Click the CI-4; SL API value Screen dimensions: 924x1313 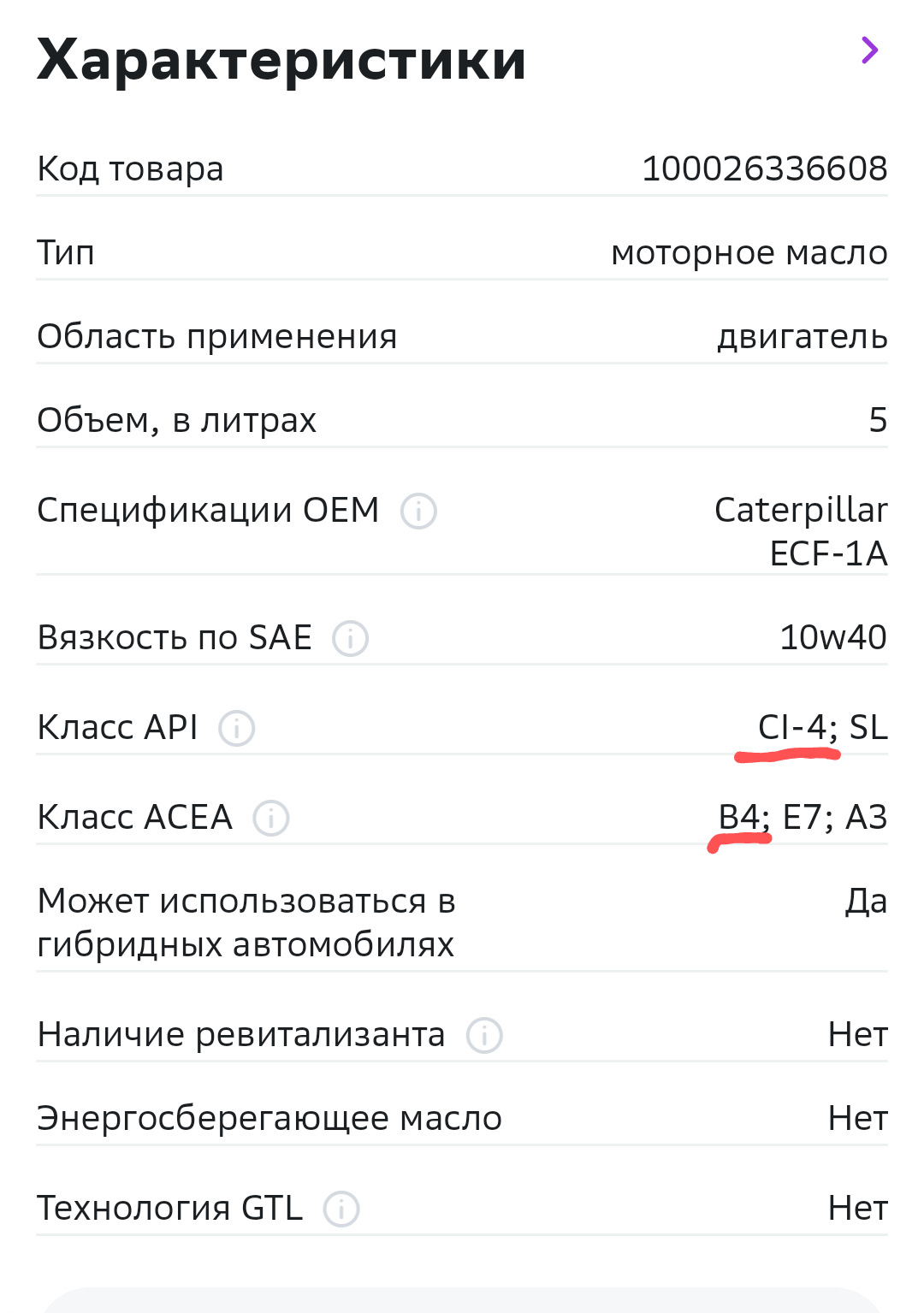822,727
